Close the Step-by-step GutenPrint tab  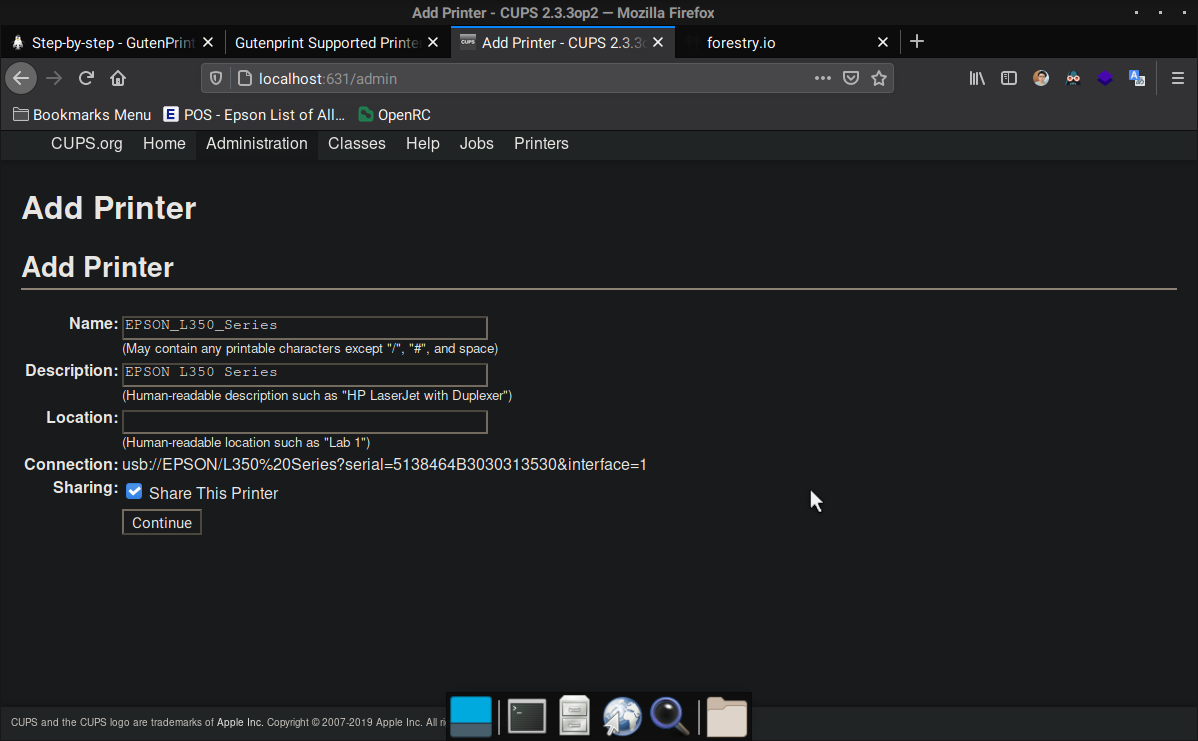click(208, 42)
